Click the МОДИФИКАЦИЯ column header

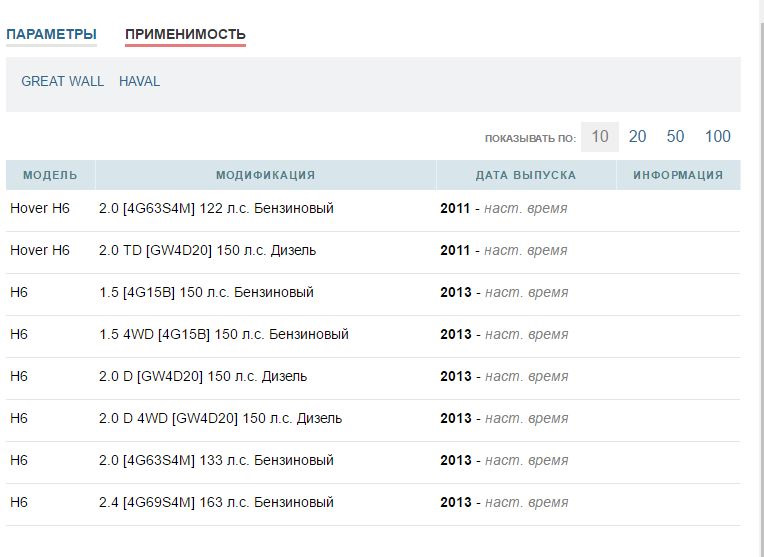tap(266, 175)
